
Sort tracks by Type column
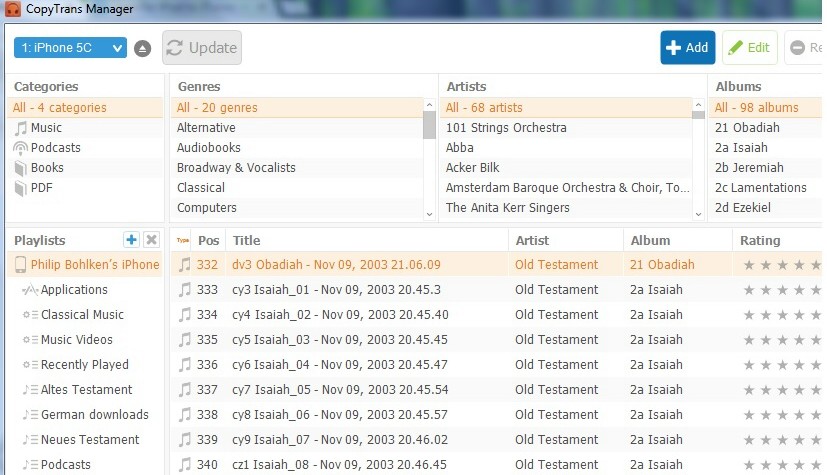(182, 240)
